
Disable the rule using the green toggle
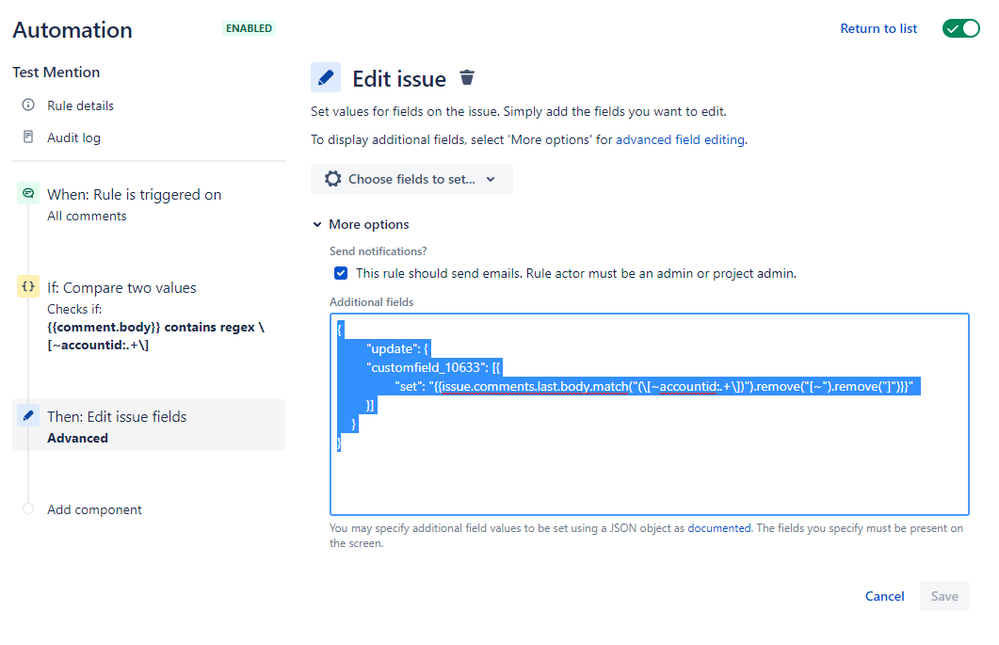(960, 28)
